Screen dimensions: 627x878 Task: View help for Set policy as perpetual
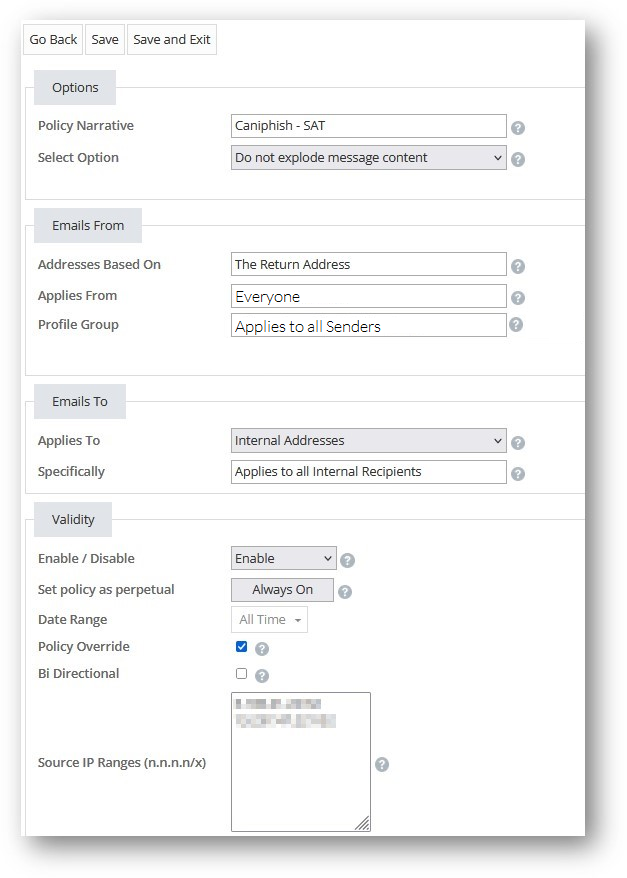coord(344,590)
